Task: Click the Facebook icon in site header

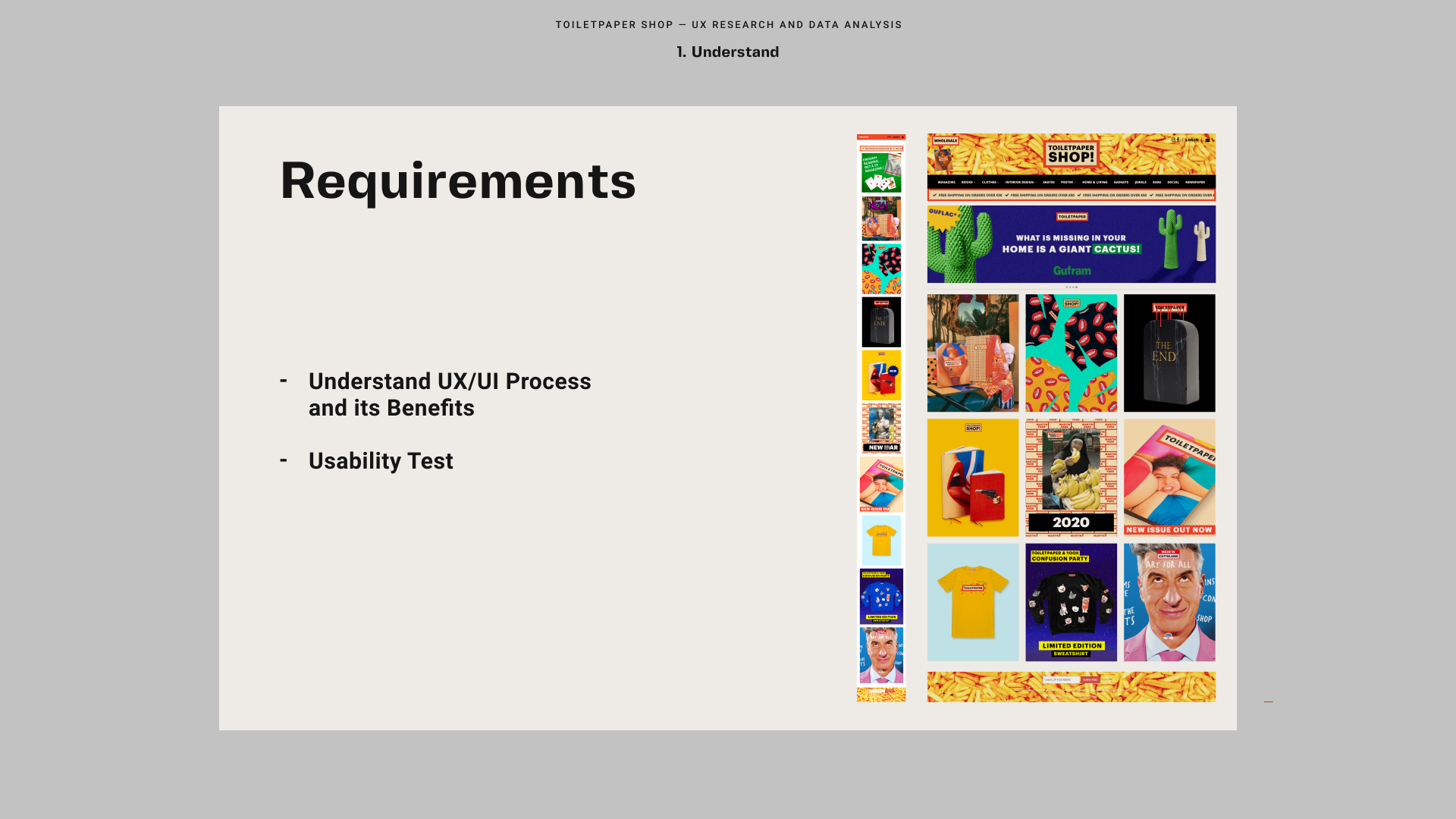Action: click(x=1178, y=140)
